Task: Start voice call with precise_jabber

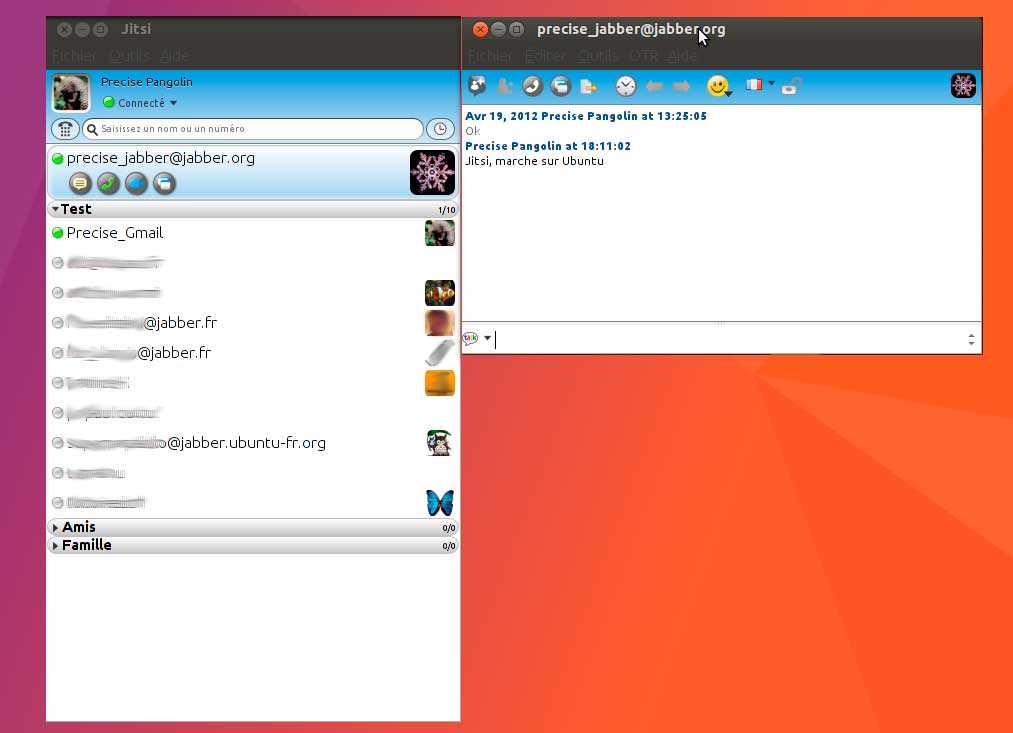Action: point(108,184)
